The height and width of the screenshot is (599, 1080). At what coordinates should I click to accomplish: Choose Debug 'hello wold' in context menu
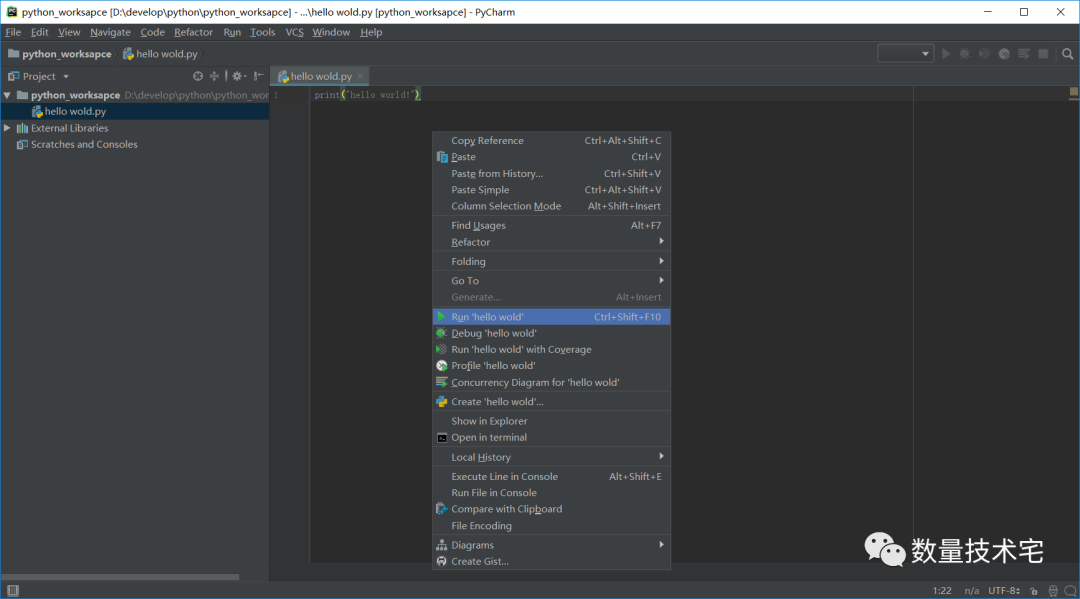coord(493,333)
